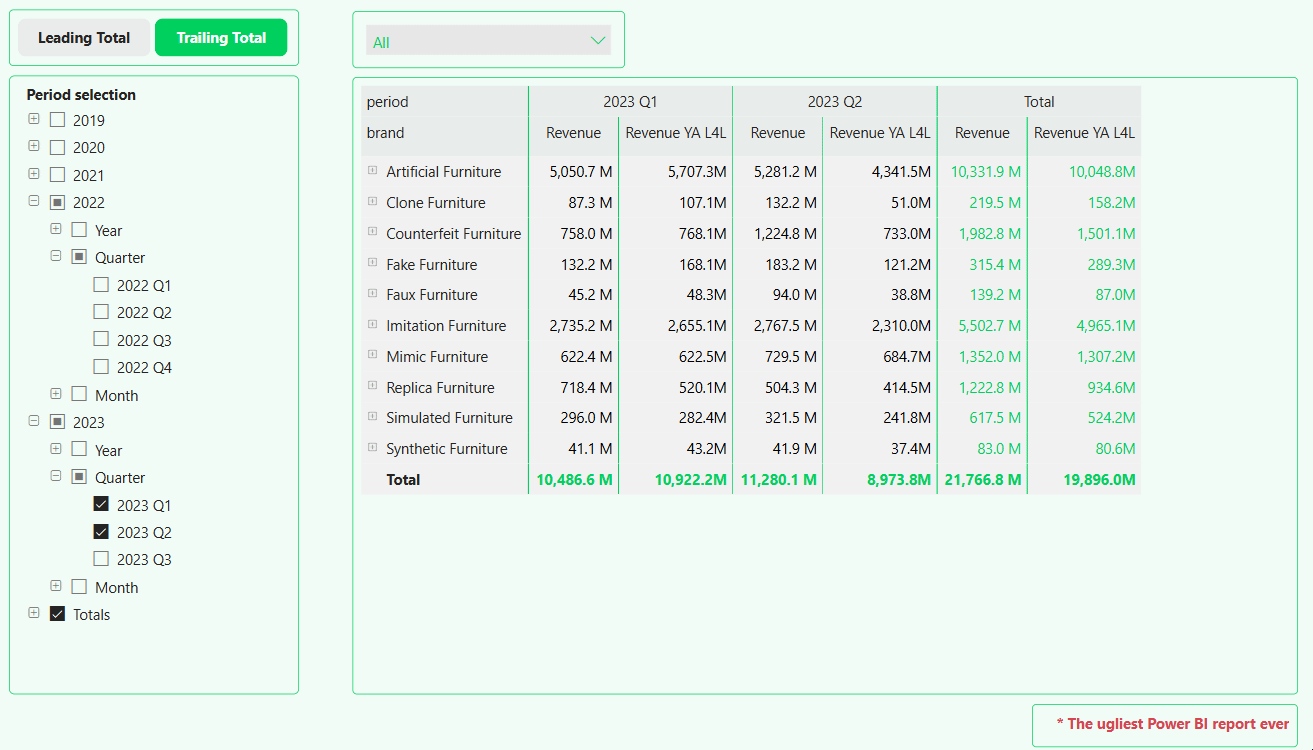Screen dimensions: 1313x750
Task: Expand the 2021 tree node
Action: pyautogui.click(x=34, y=174)
